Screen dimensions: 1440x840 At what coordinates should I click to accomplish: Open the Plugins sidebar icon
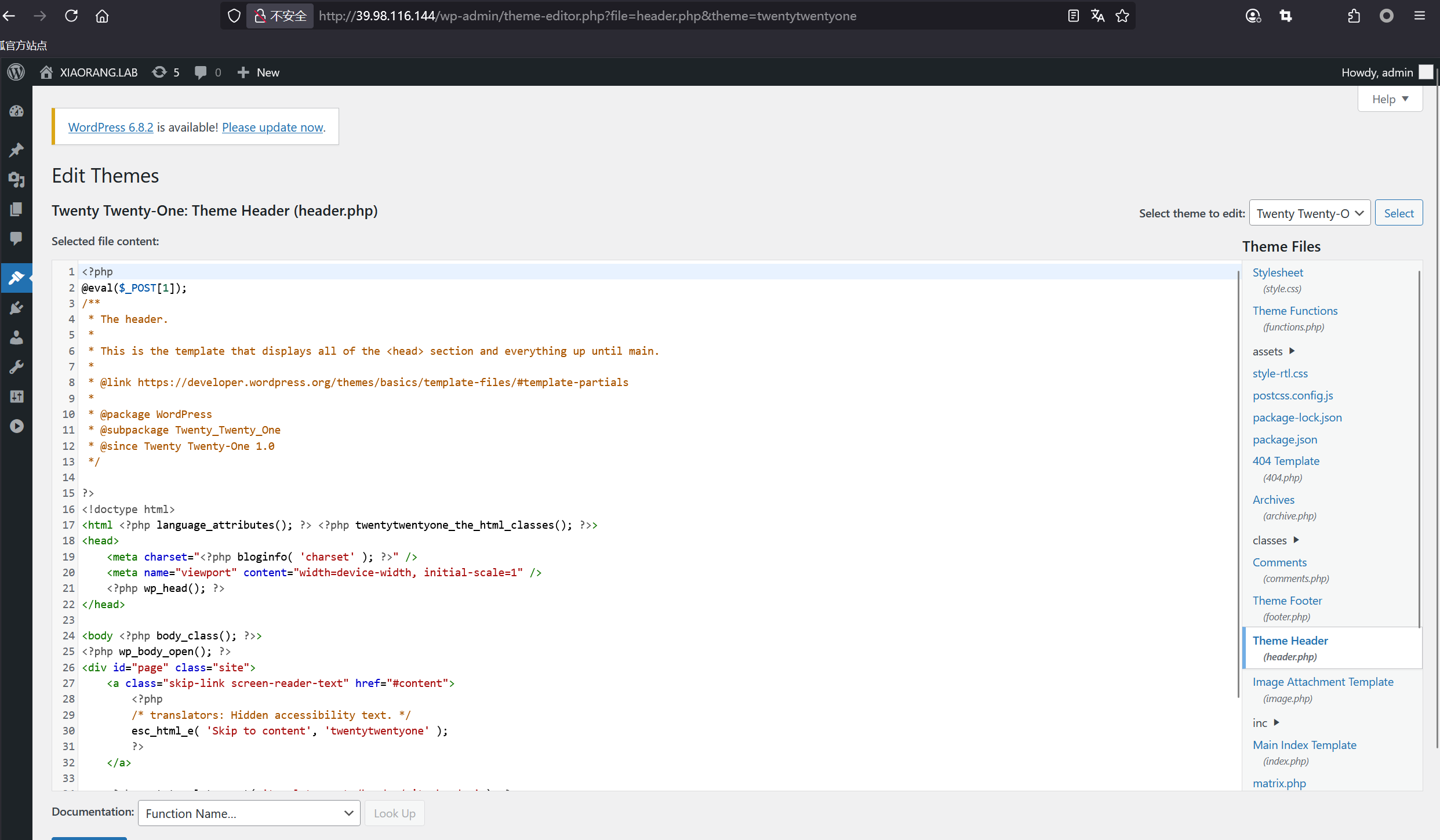[16, 308]
